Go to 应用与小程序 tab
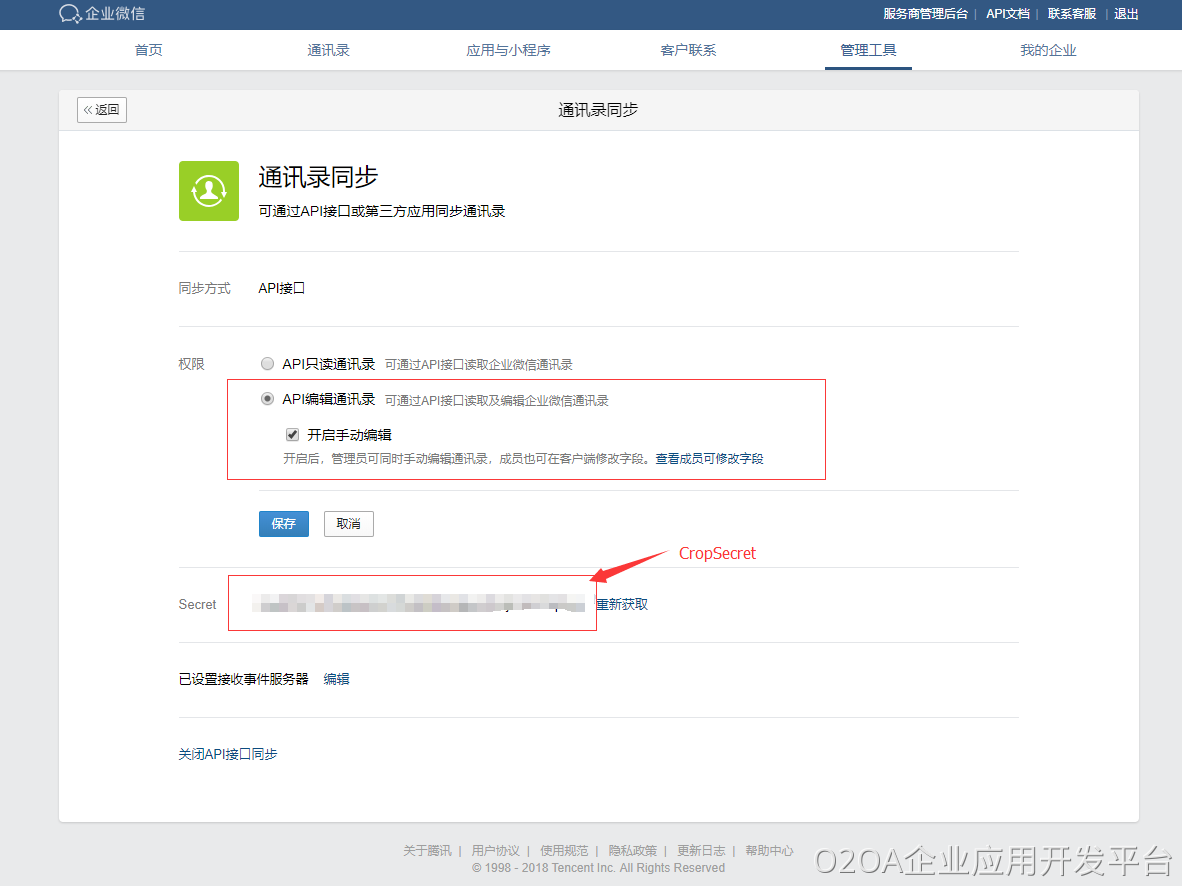 pos(508,50)
